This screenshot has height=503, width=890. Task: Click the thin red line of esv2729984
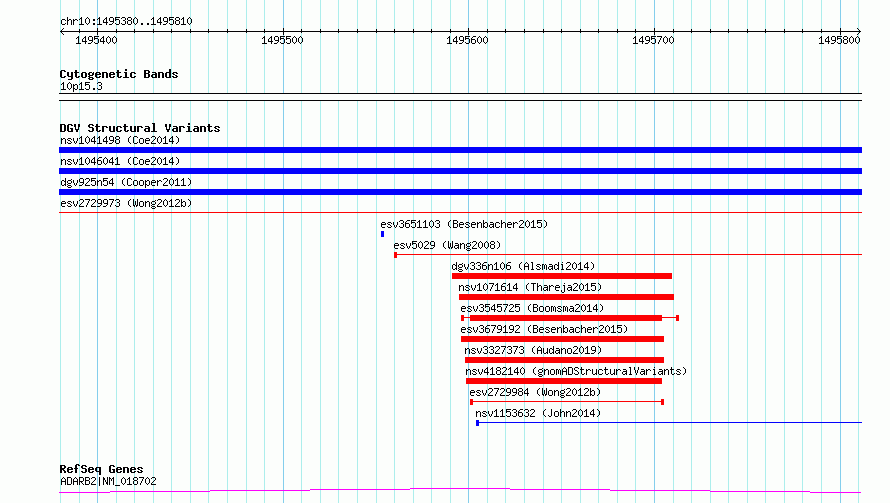click(567, 402)
